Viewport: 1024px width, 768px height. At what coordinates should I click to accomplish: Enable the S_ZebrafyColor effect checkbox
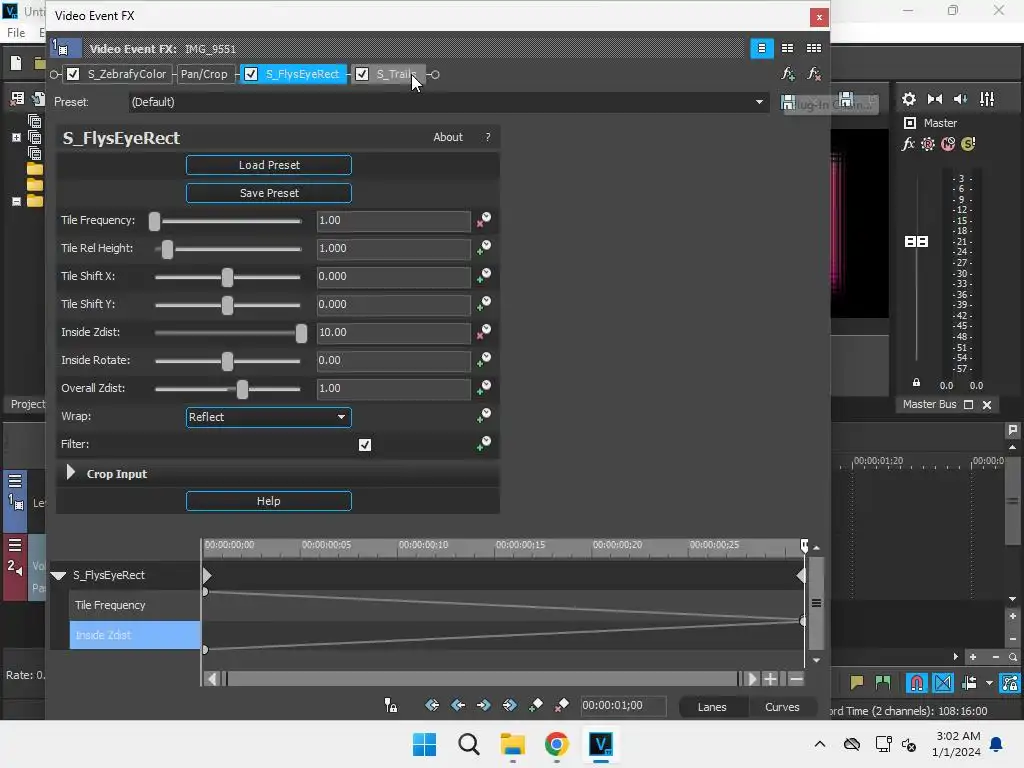pyautogui.click(x=73, y=74)
